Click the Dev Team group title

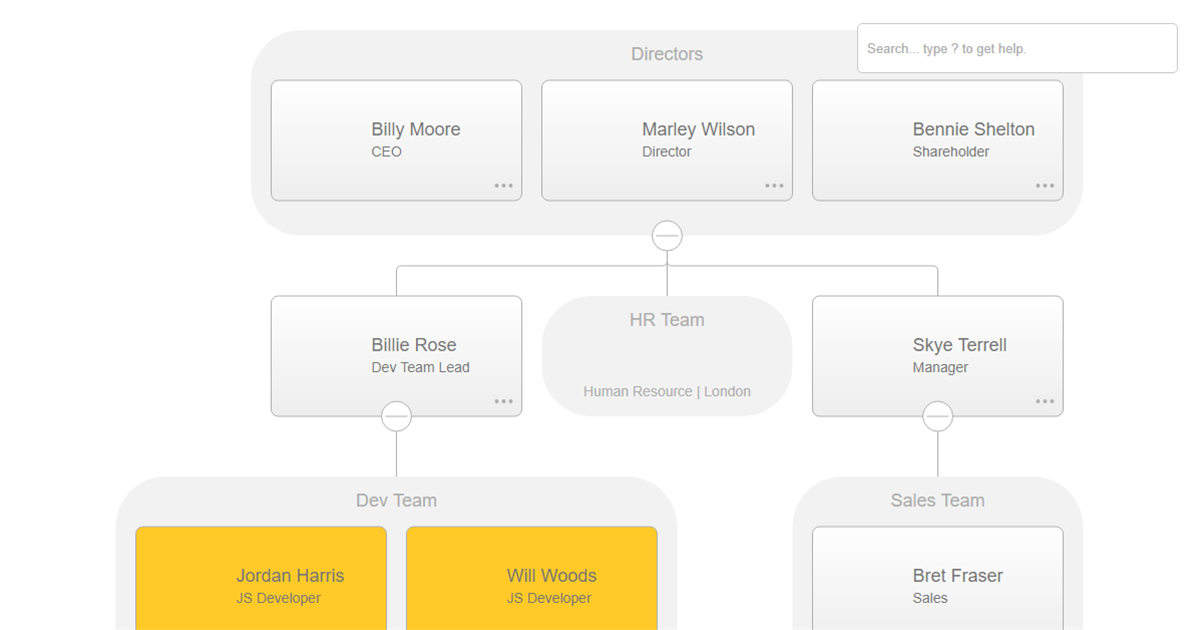396,501
